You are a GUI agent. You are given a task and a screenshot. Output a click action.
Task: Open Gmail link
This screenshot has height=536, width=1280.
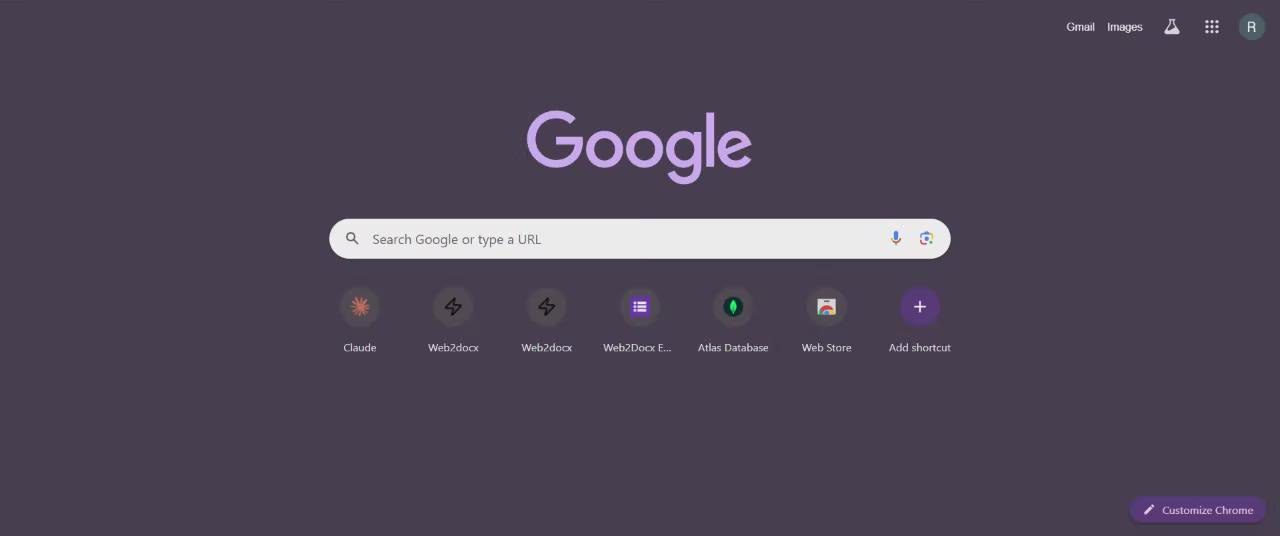[x=1080, y=27]
